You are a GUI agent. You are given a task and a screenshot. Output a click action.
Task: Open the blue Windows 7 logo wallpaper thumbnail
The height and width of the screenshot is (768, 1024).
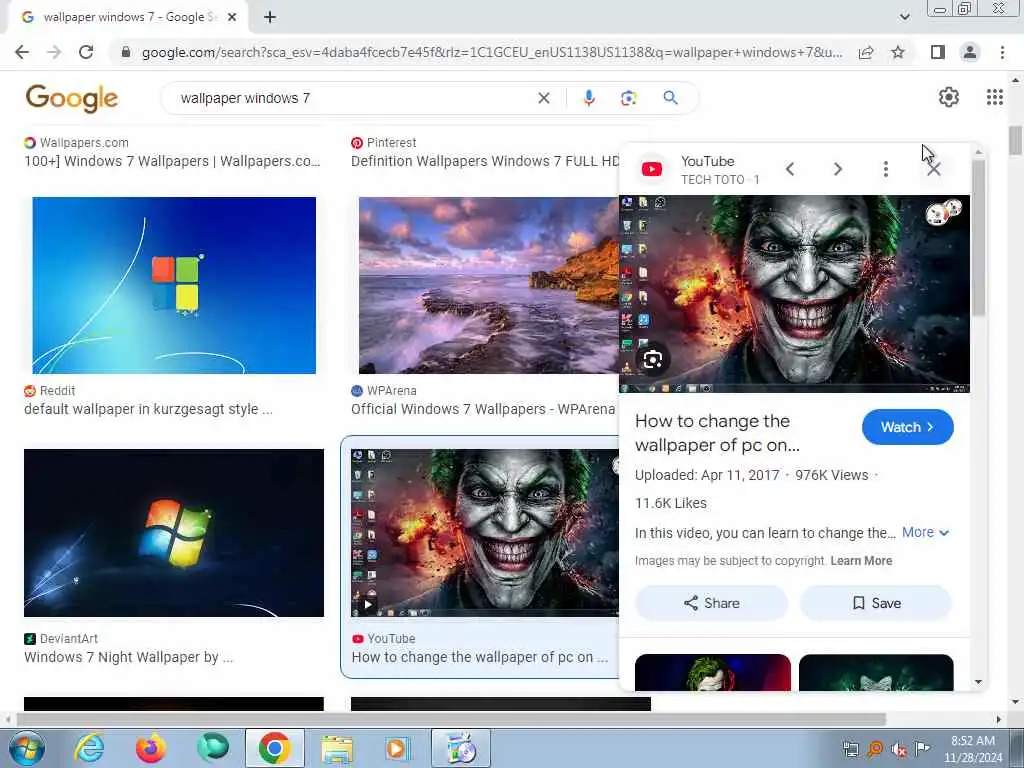click(174, 285)
